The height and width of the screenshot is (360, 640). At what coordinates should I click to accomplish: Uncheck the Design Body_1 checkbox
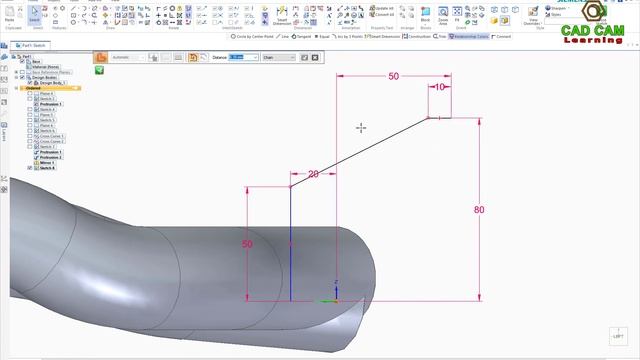point(30,83)
